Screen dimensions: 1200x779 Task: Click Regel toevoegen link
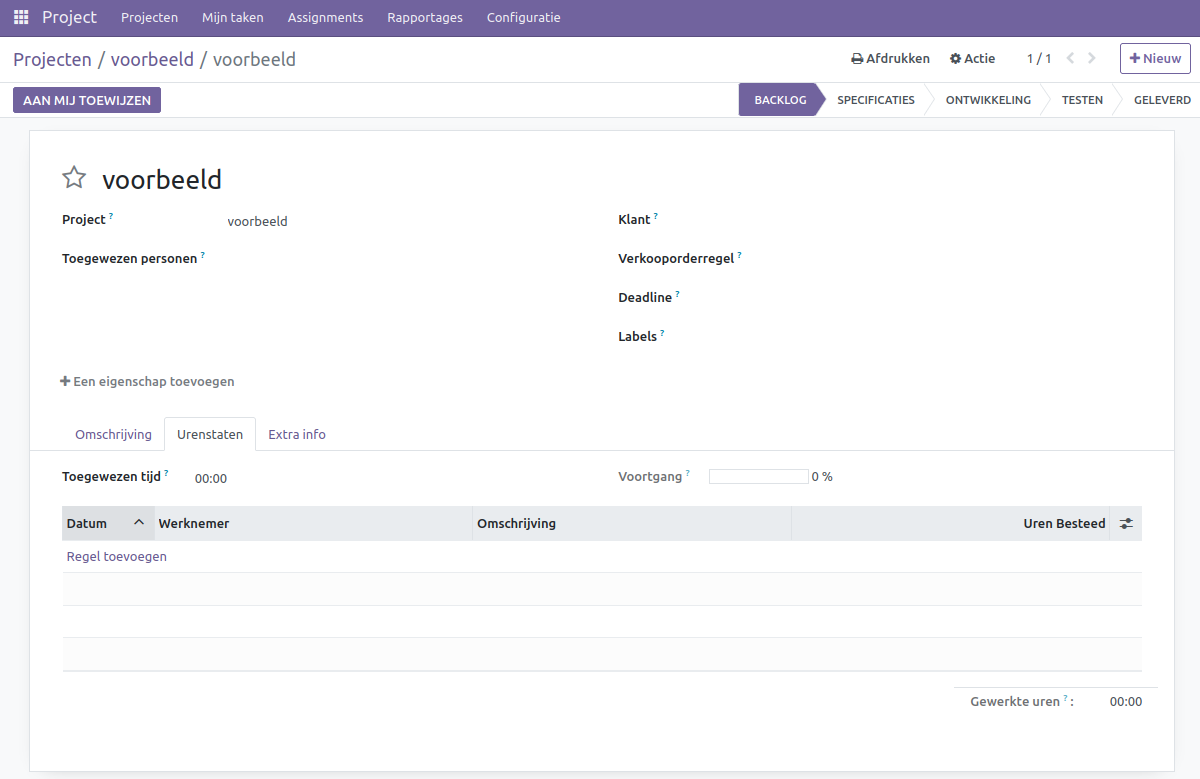coord(117,557)
